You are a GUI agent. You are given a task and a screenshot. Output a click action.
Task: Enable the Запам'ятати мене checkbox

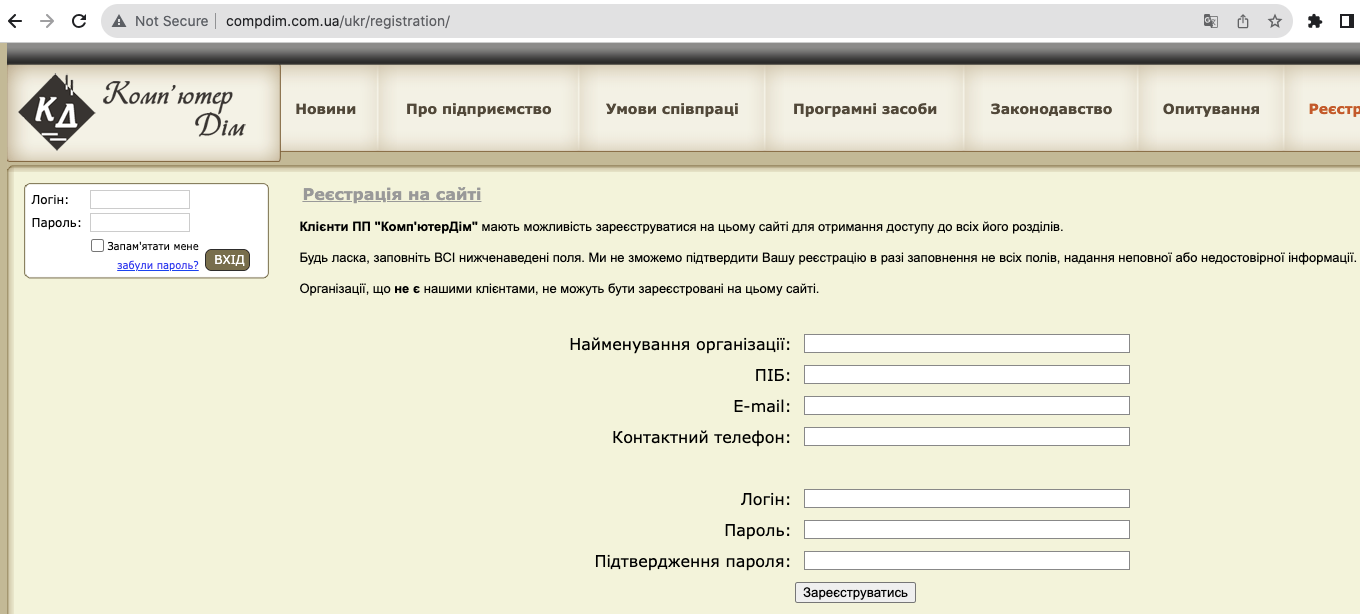[x=98, y=245]
